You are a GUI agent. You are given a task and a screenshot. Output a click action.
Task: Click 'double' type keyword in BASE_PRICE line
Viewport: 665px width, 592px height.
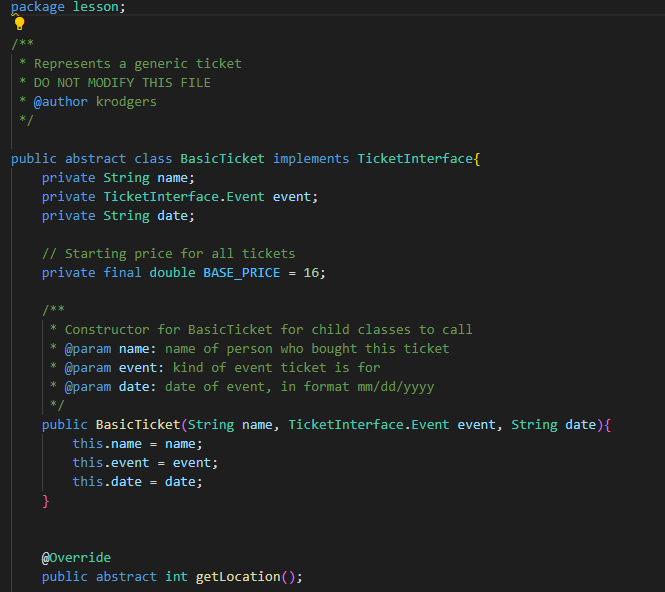[x=172, y=273]
